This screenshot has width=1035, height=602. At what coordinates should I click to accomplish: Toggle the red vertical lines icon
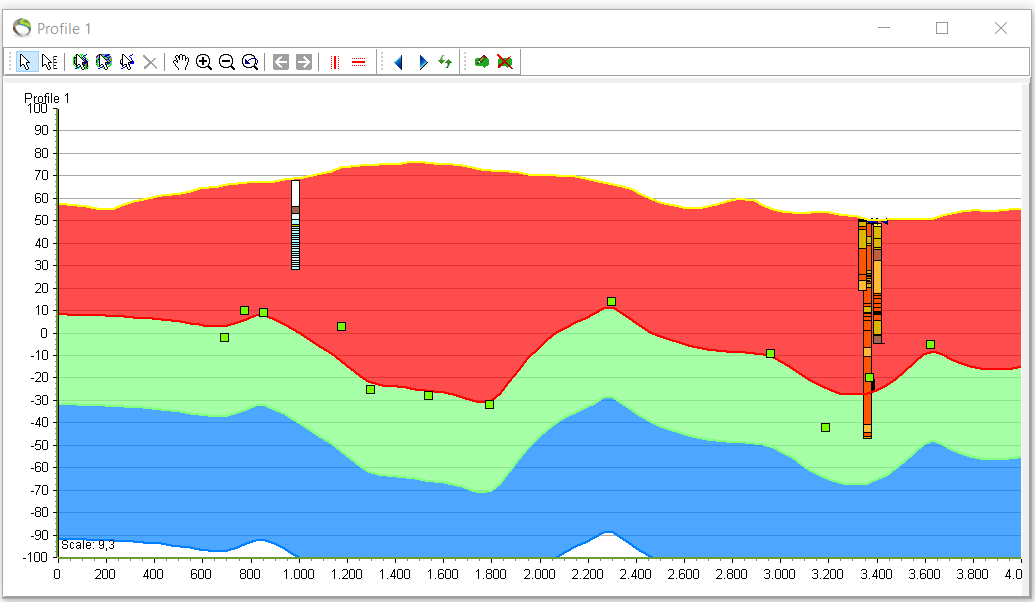pyautogui.click(x=335, y=62)
